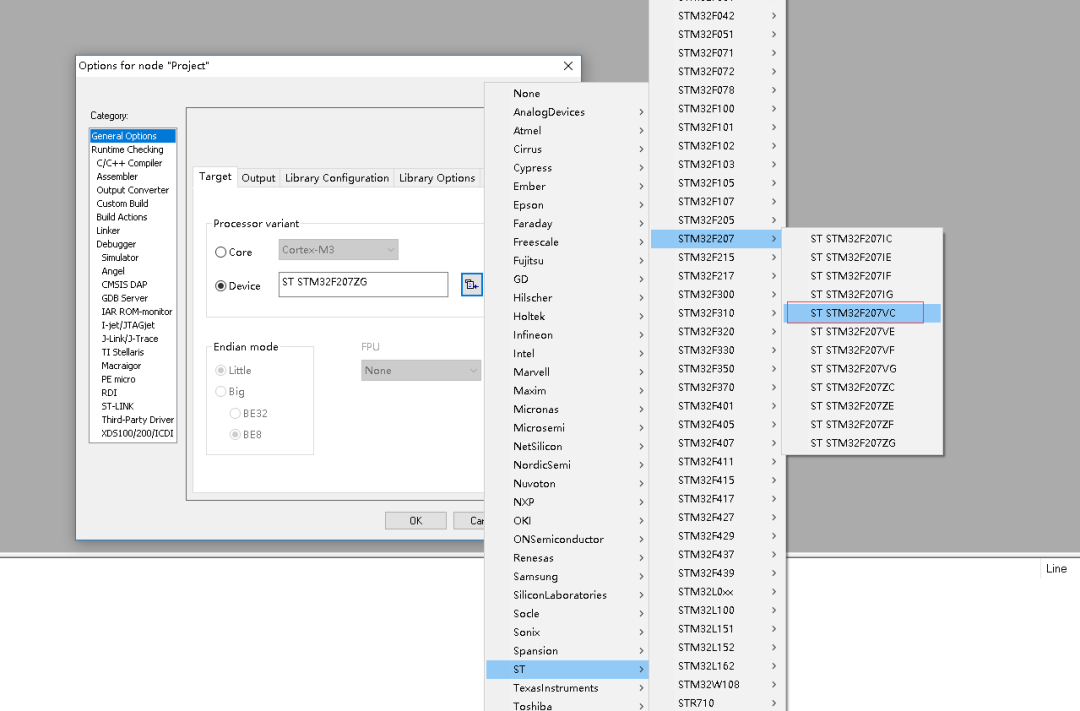
Task: Click the device selection list icon button
Action: (472, 285)
